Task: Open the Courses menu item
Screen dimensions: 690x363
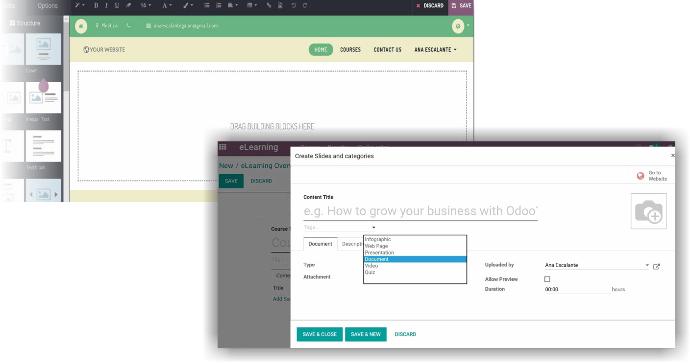Action: 350,50
